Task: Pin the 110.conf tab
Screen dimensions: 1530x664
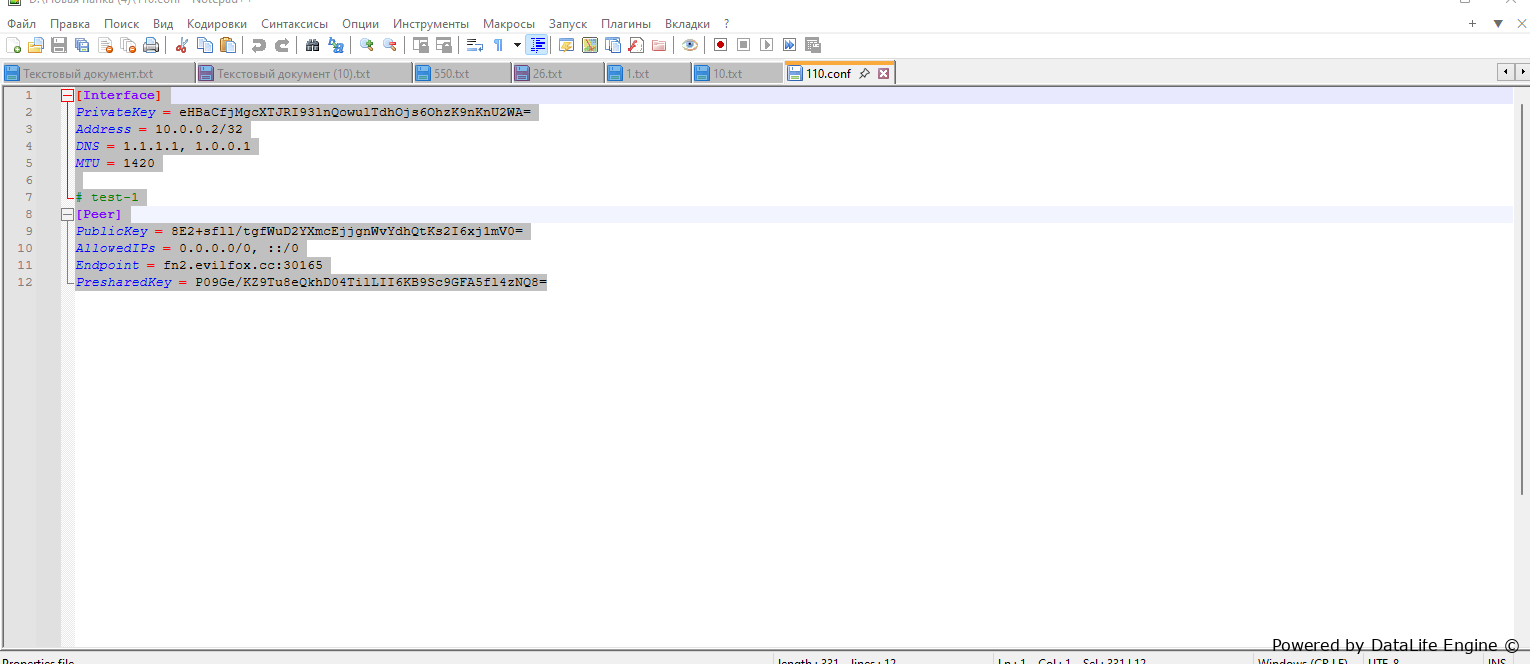Action: (x=864, y=73)
